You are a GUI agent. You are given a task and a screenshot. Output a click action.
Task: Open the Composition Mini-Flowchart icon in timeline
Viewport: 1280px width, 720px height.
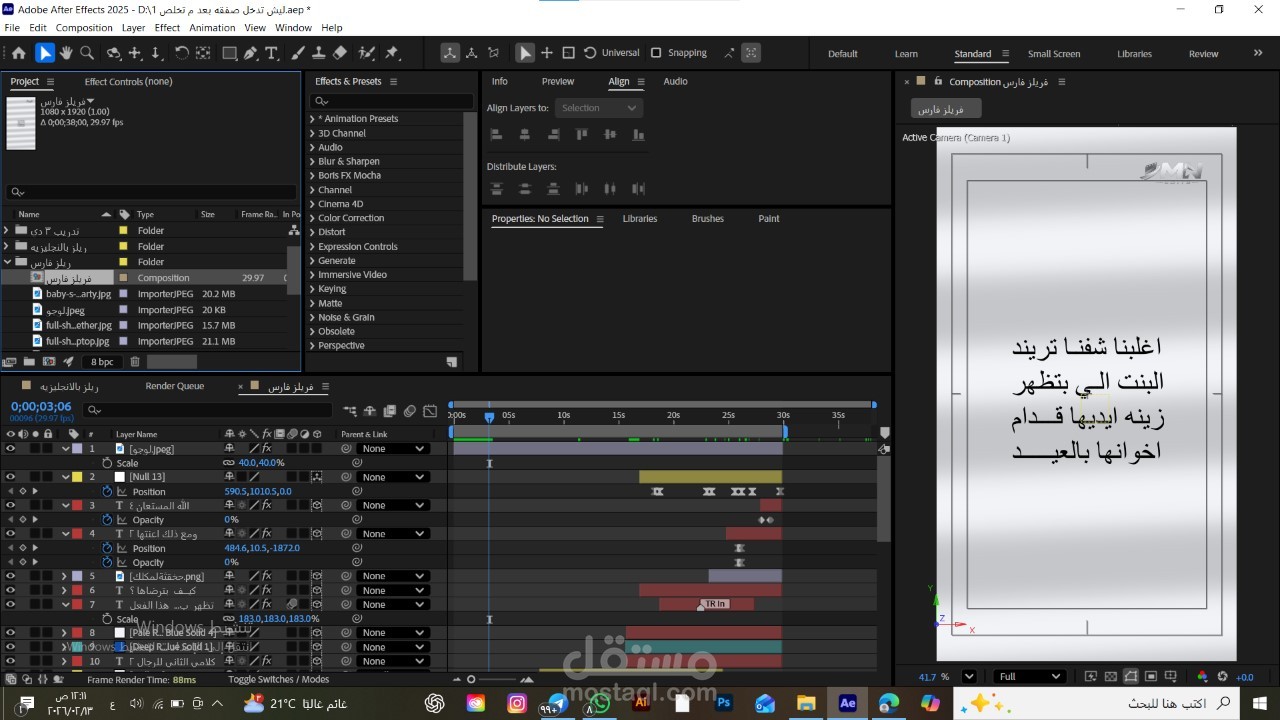point(350,411)
